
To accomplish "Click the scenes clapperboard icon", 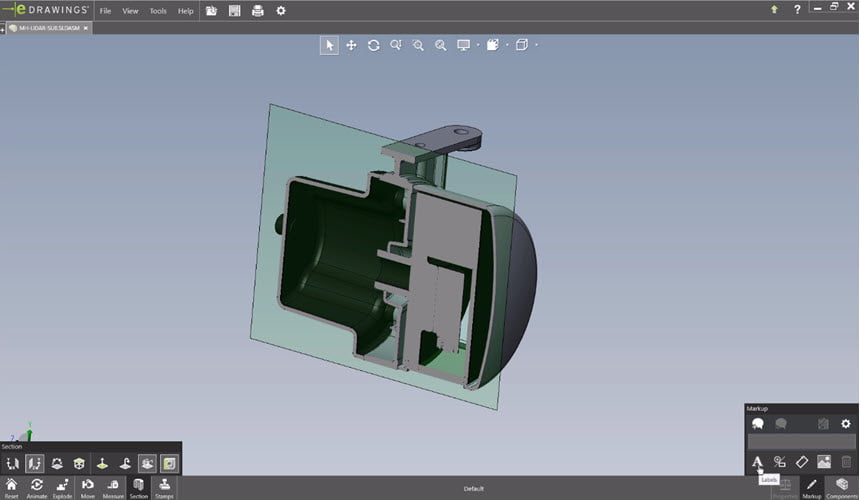I will 493,45.
